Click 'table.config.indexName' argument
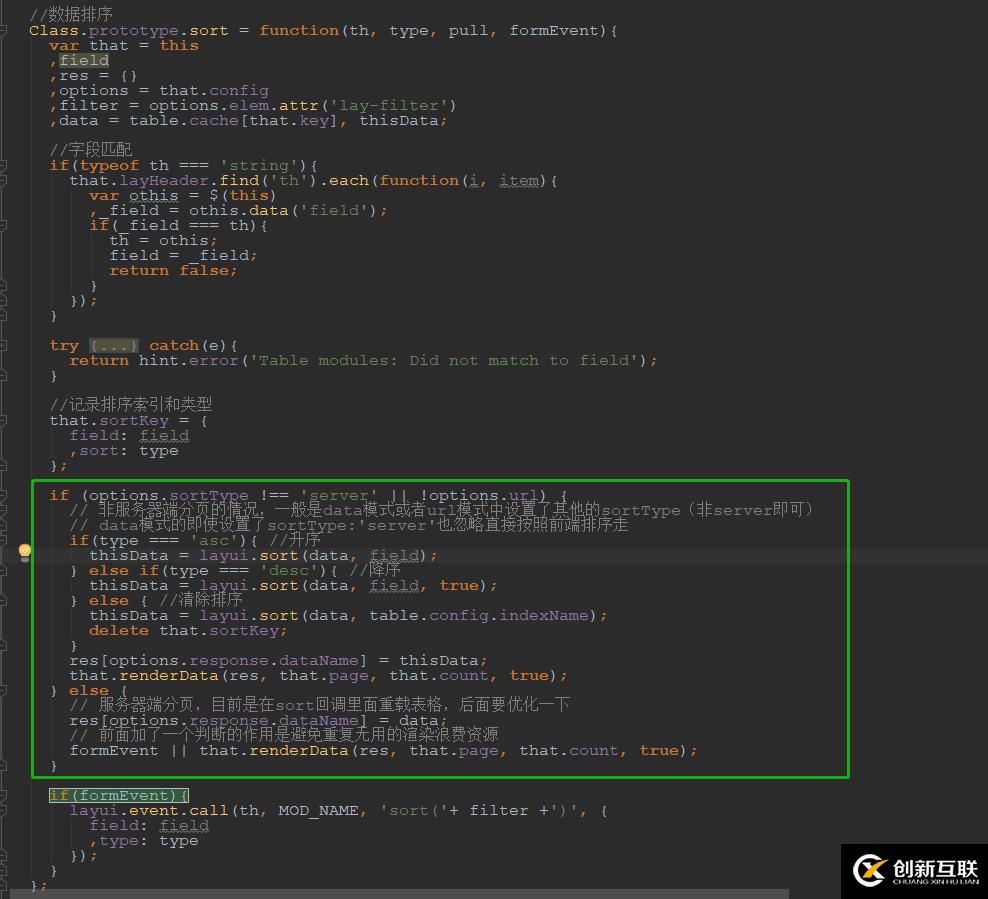Viewport: 988px width, 899px height. [479, 616]
